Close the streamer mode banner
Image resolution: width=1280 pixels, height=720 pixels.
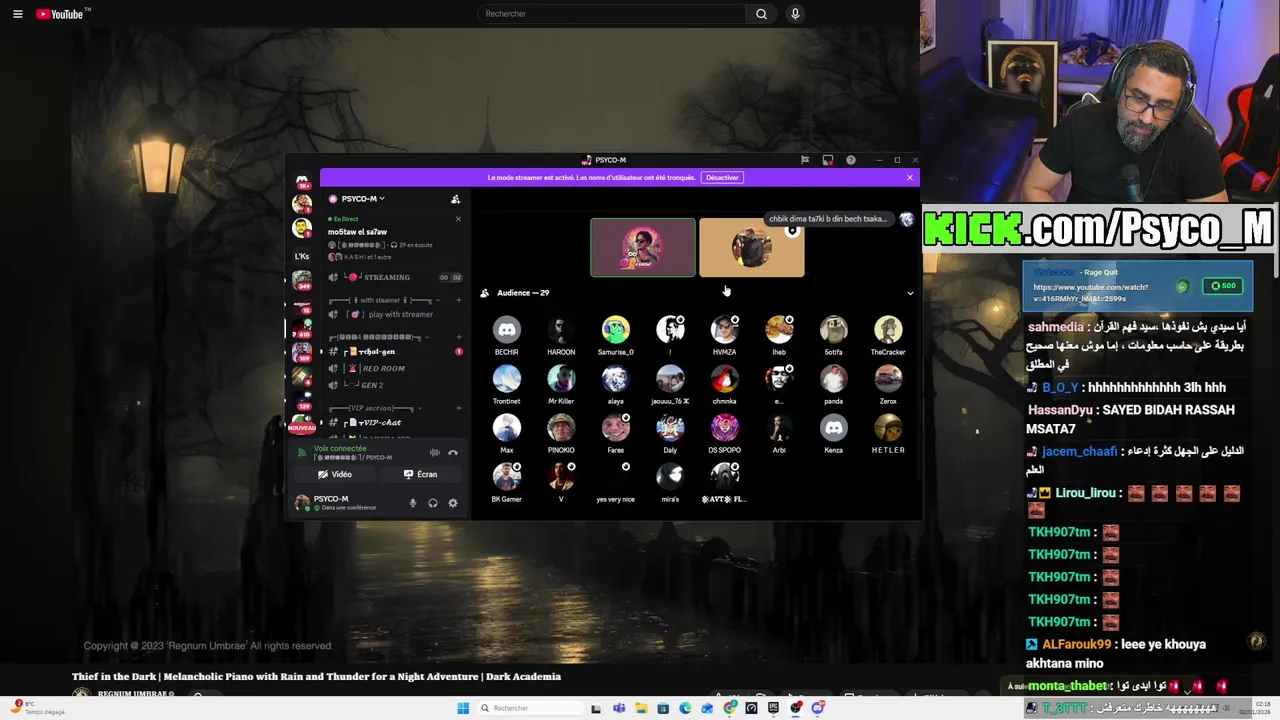click(x=910, y=178)
